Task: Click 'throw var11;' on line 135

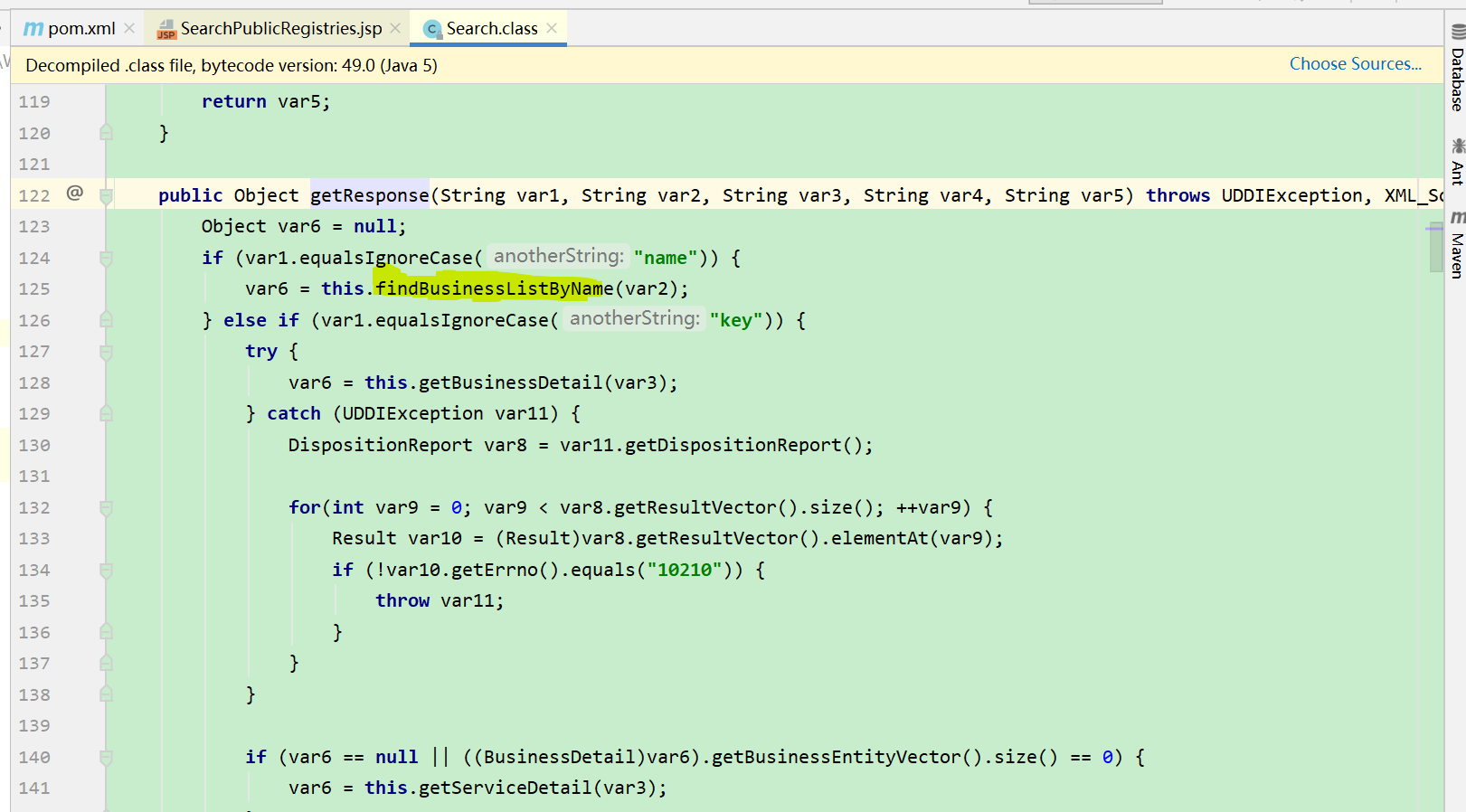Action: click(440, 600)
